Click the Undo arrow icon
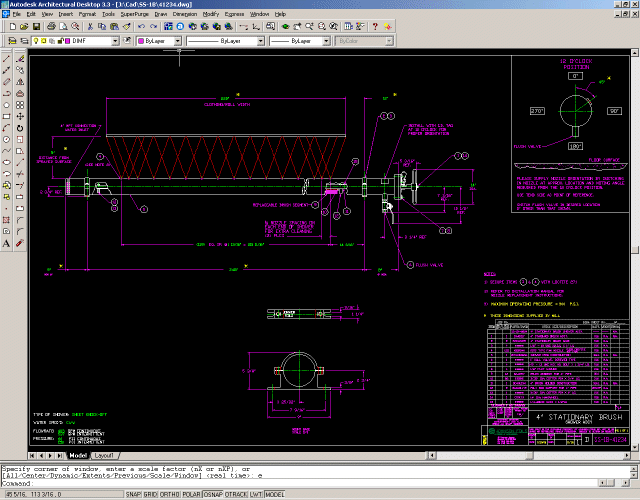Viewport: 640px width, 500px height. point(141,27)
